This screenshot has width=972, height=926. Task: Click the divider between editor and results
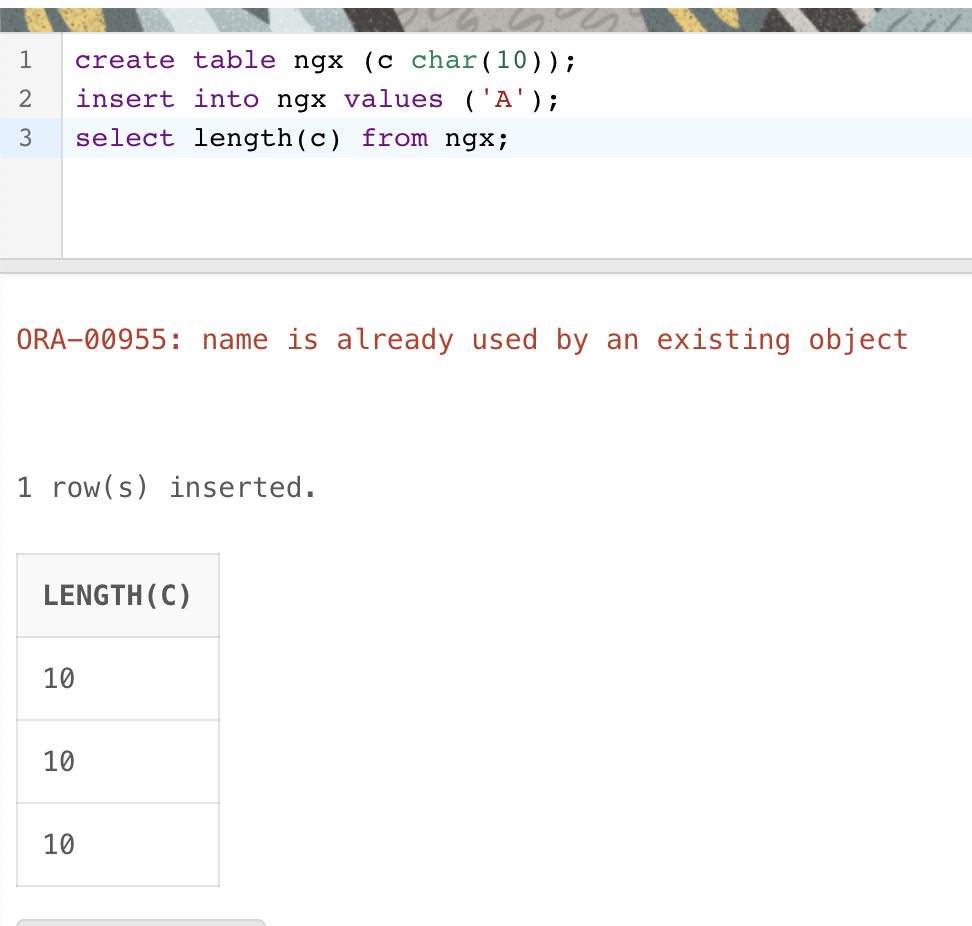point(486,266)
